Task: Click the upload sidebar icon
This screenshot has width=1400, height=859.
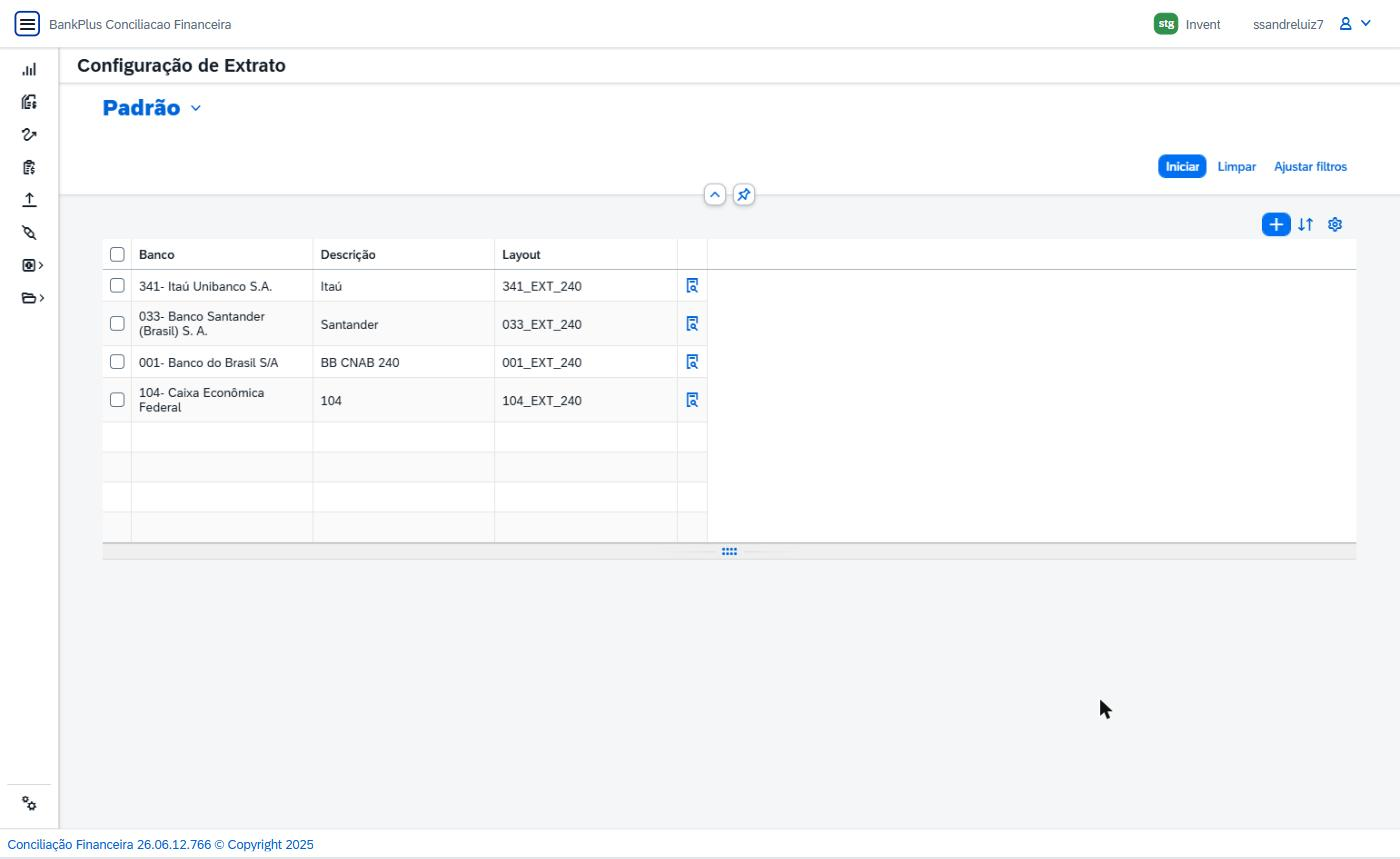Action: coord(29,200)
